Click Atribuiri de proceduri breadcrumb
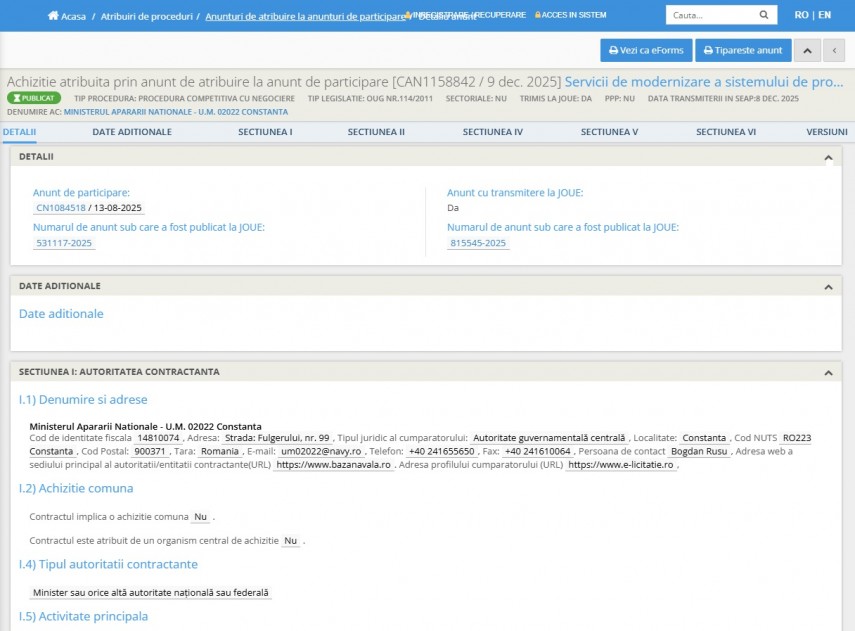855x631 pixels. 147,17
